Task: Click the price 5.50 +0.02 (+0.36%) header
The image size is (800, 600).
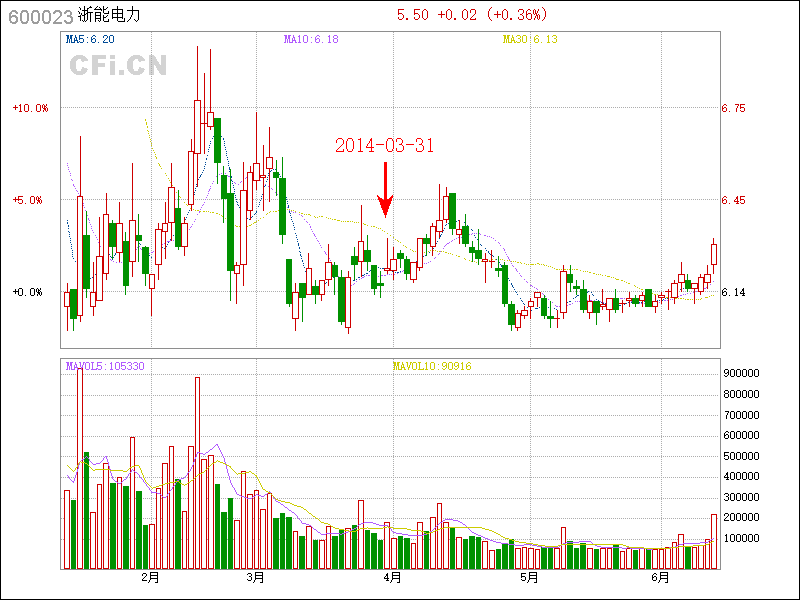Action: (x=472, y=15)
